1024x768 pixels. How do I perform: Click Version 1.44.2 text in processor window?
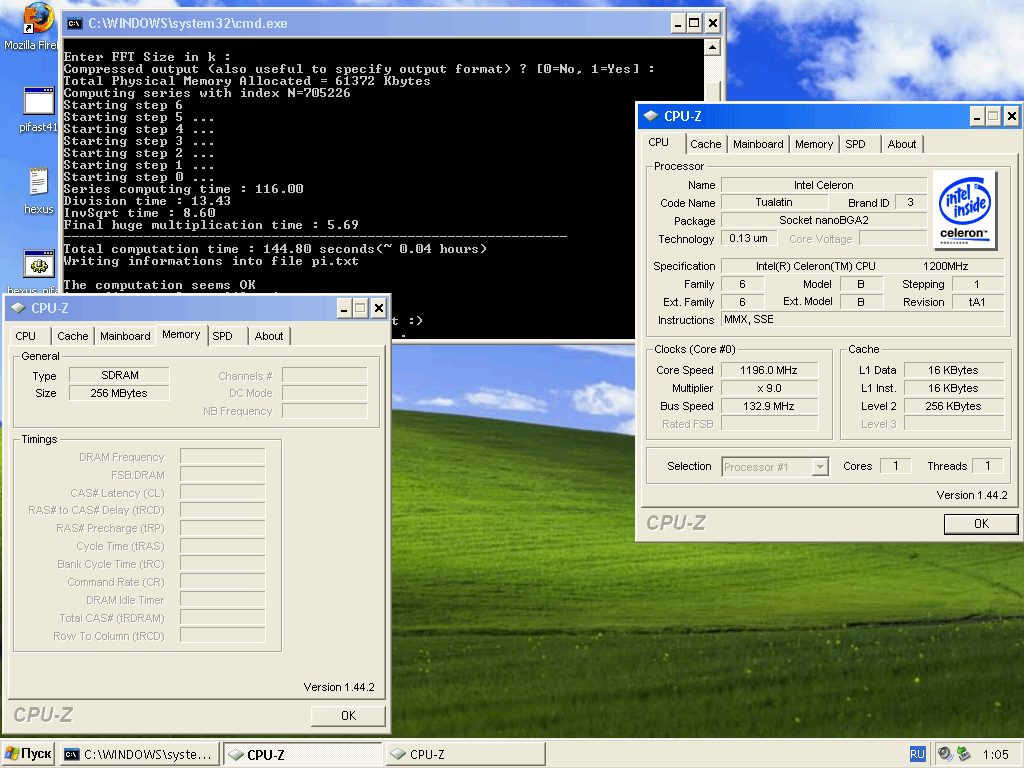[x=972, y=496]
